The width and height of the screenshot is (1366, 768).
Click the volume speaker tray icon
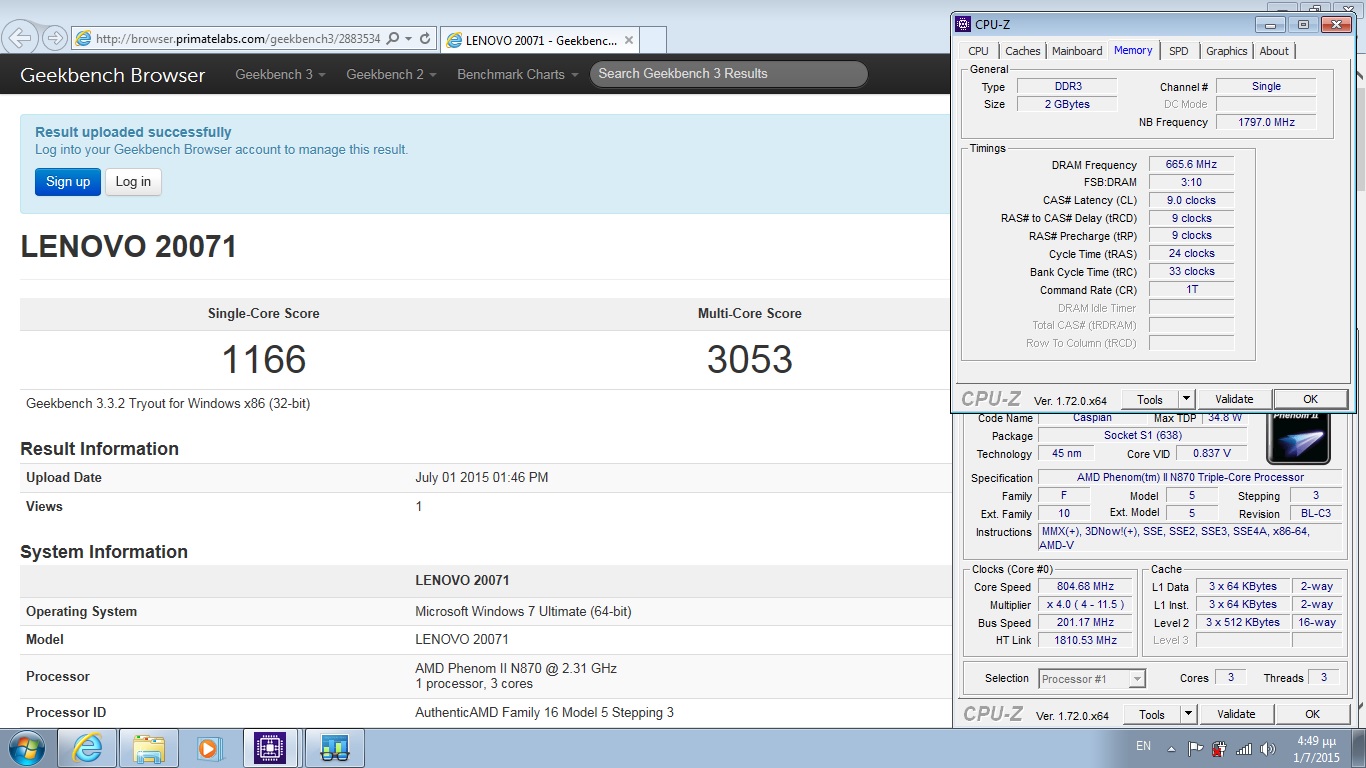point(1268,748)
